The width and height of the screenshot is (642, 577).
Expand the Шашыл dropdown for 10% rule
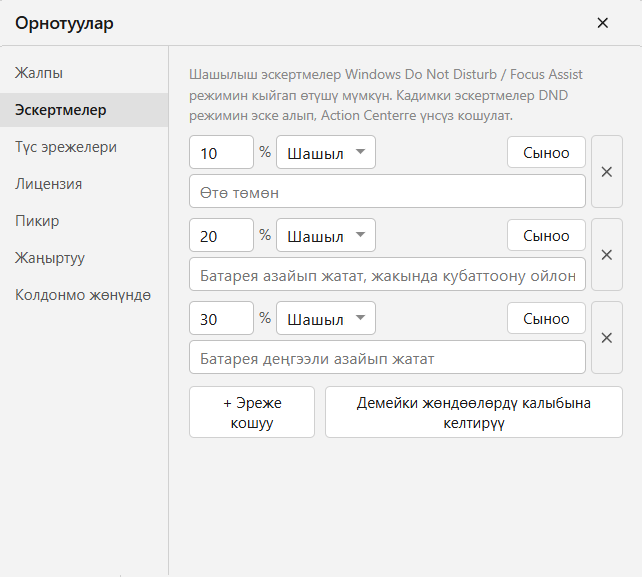(x=326, y=152)
